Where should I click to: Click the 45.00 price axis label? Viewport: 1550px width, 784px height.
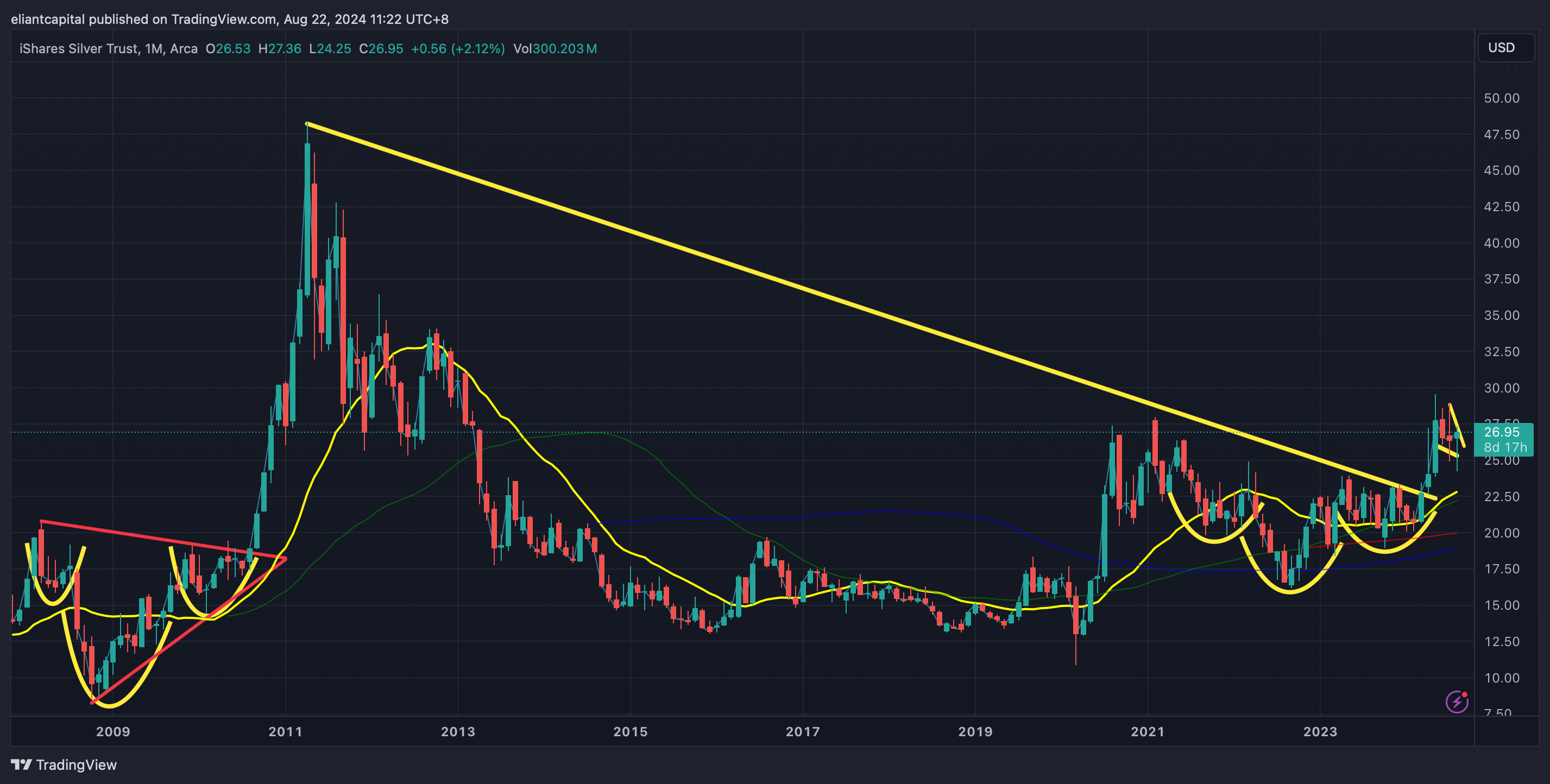pyautogui.click(x=1501, y=170)
